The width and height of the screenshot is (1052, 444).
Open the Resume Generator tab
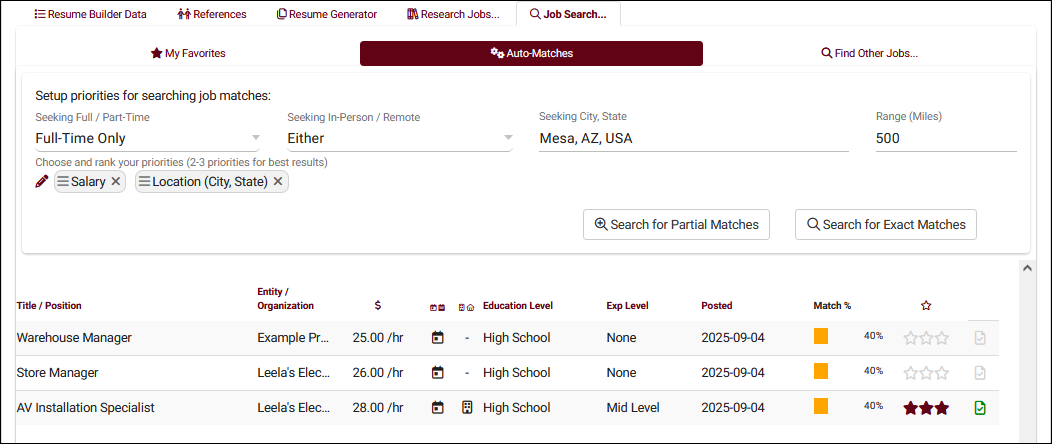[327, 14]
